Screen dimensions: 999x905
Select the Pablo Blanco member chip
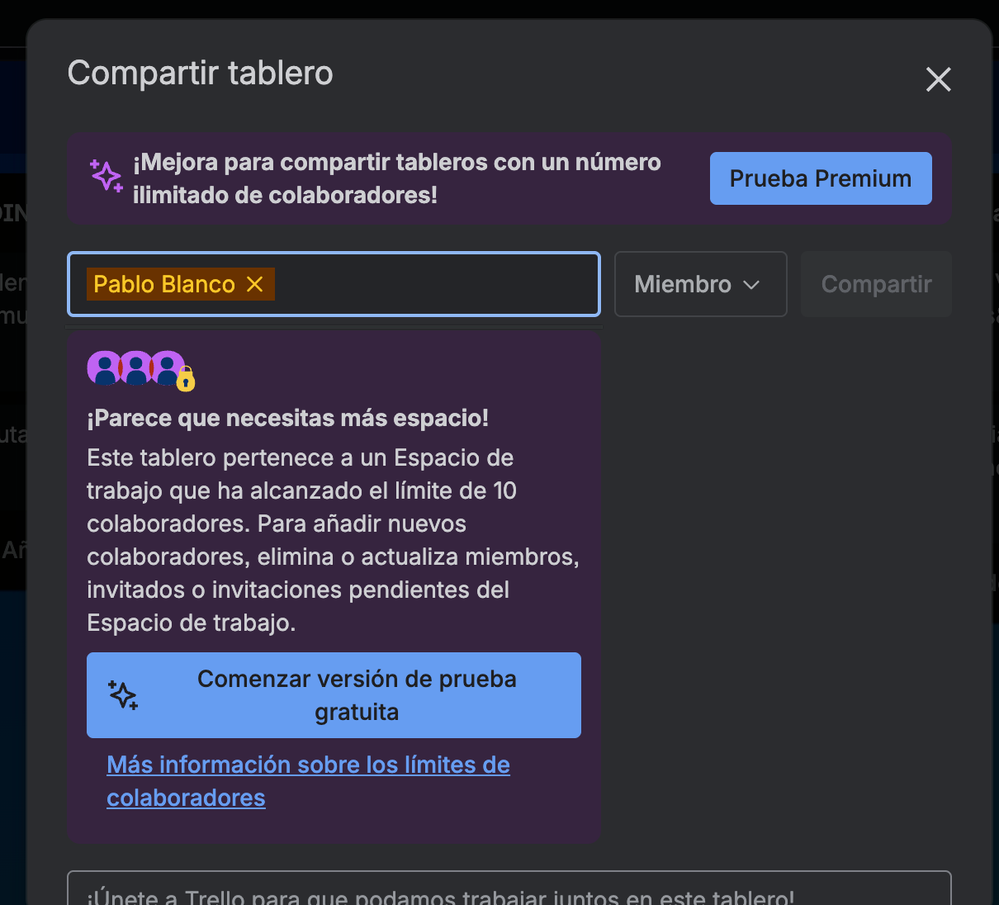click(x=165, y=284)
